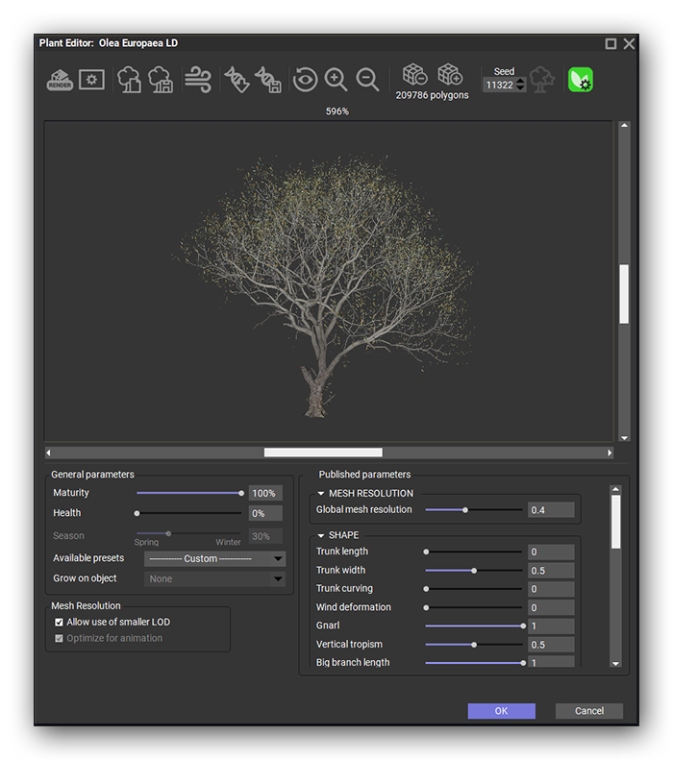The width and height of the screenshot is (673, 760).
Task: Click the wind settings icon
Action: click(x=197, y=80)
